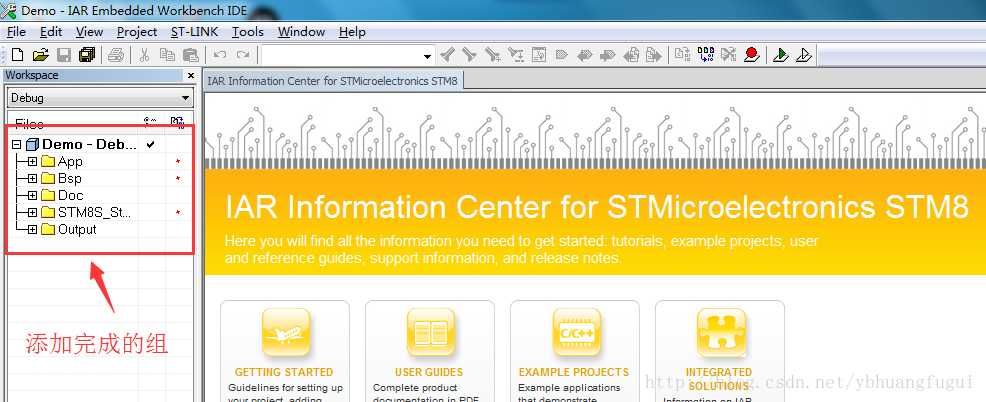Click the Example Projects C/C++ icon
This screenshot has height=402, width=986.
(576, 333)
